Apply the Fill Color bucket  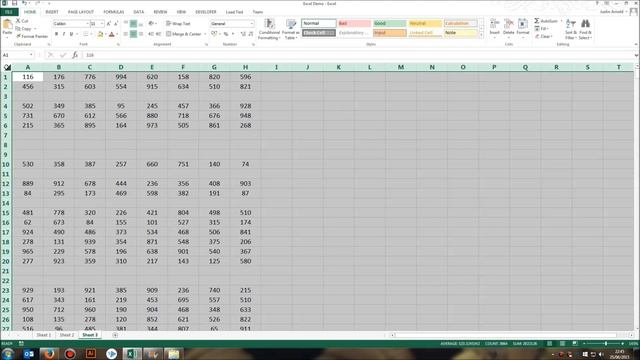pos(100,34)
